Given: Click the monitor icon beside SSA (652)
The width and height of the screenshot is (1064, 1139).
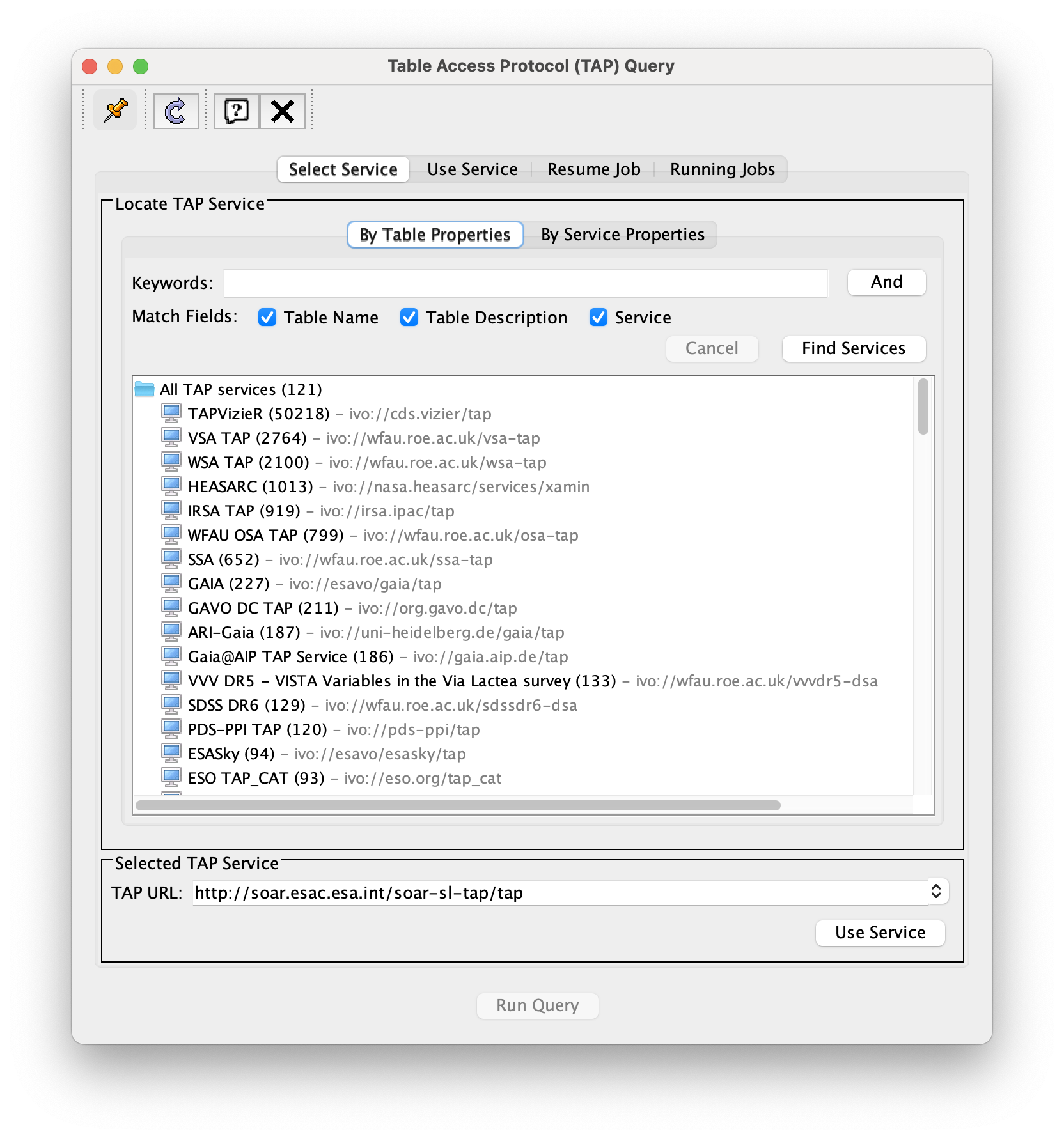Looking at the screenshot, I should (x=171, y=559).
